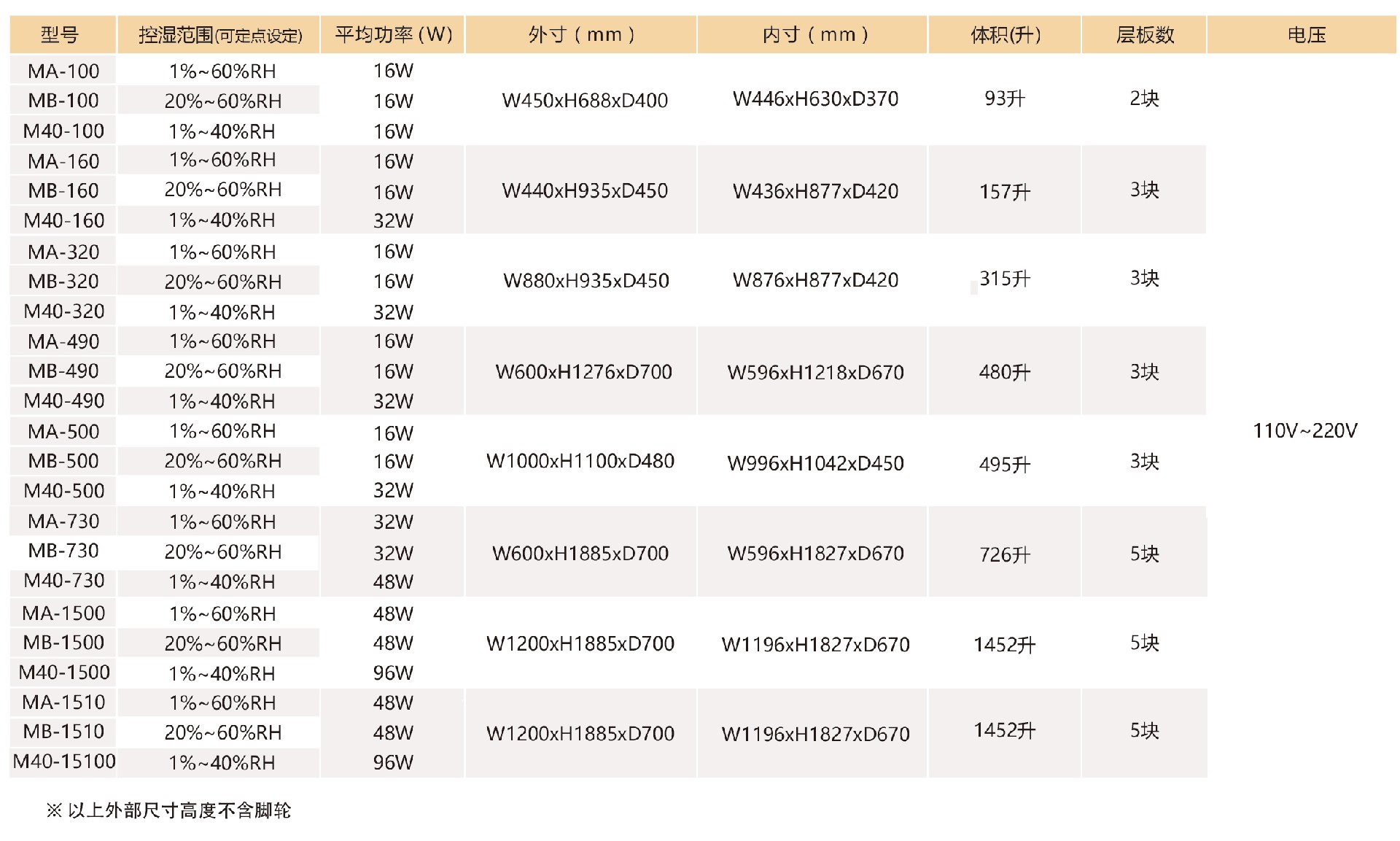This screenshot has height=841, width=1400.
Task: Select the MA-730 model cell
Action: pos(63,522)
